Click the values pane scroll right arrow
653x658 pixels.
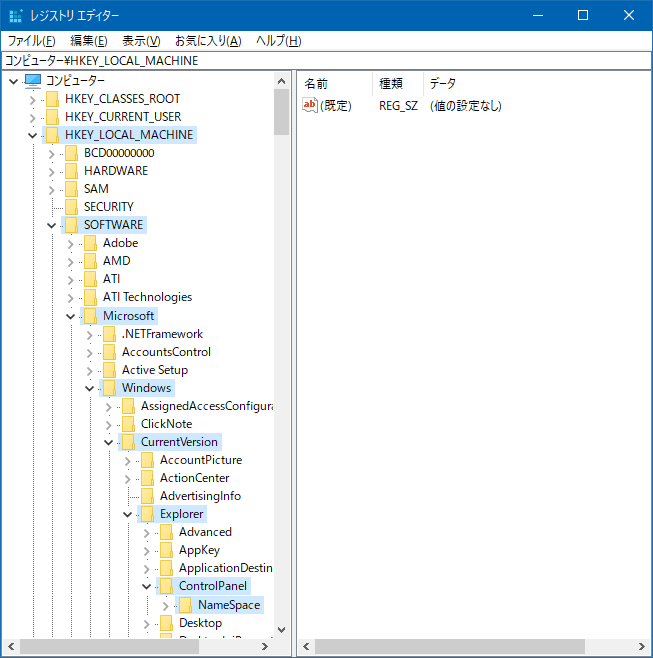coord(642,647)
